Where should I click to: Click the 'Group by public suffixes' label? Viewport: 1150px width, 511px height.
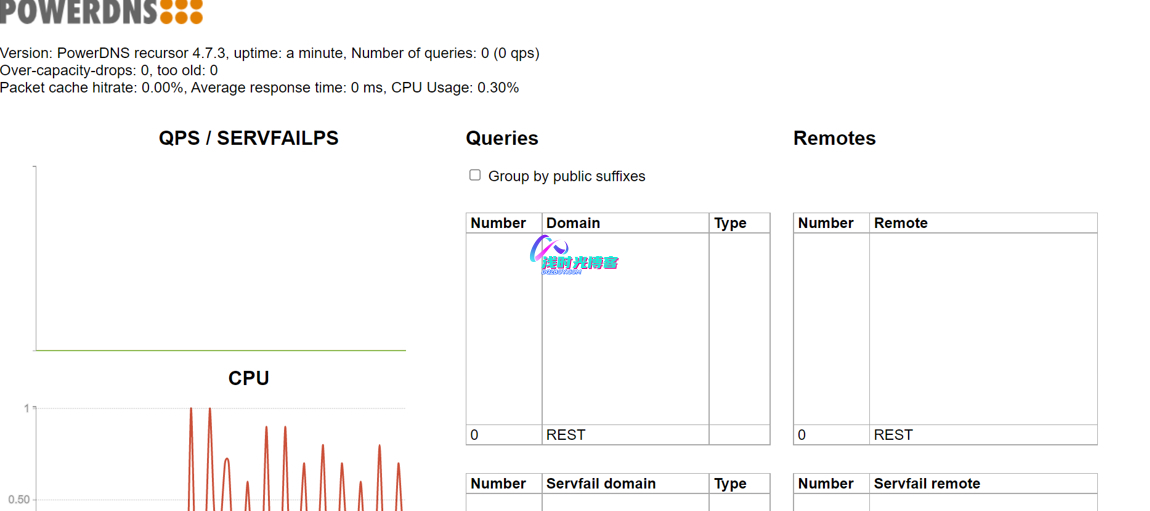(566, 176)
